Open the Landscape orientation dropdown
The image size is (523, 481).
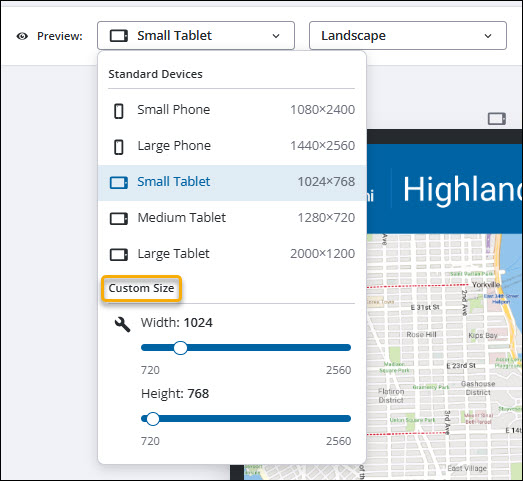(408, 36)
